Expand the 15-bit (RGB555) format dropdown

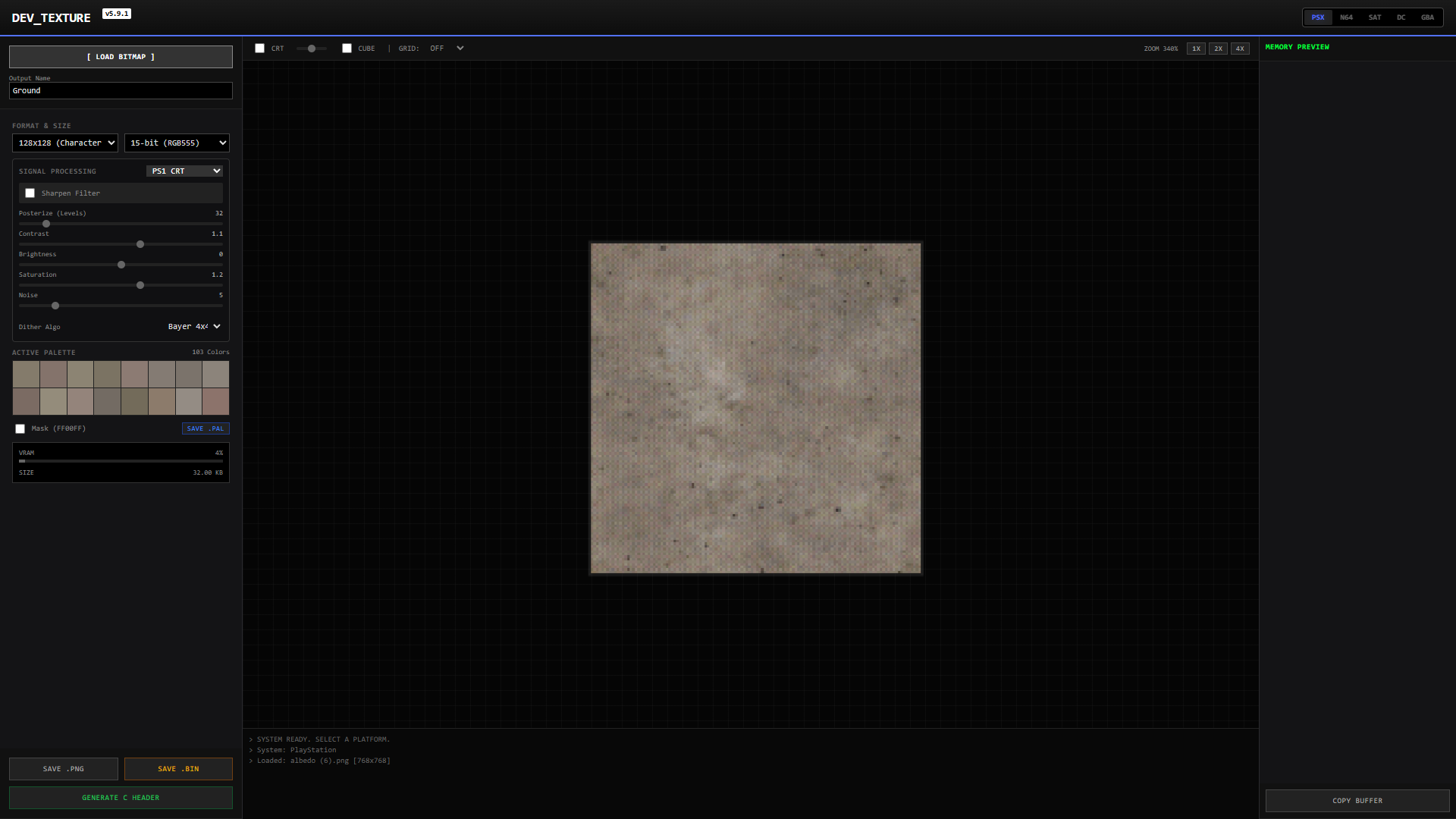coord(177,143)
